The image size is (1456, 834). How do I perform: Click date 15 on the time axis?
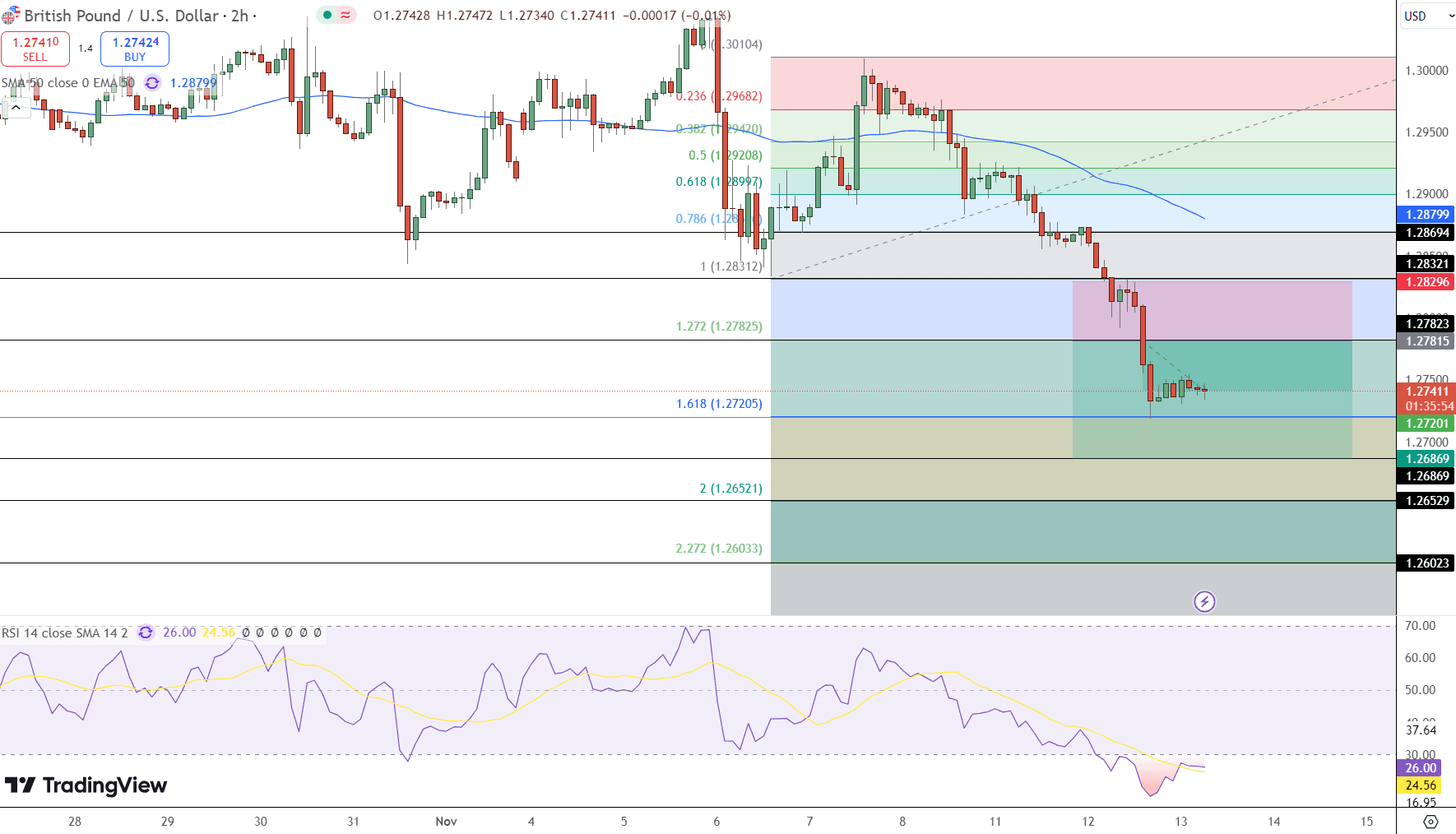pyautogui.click(x=1367, y=822)
